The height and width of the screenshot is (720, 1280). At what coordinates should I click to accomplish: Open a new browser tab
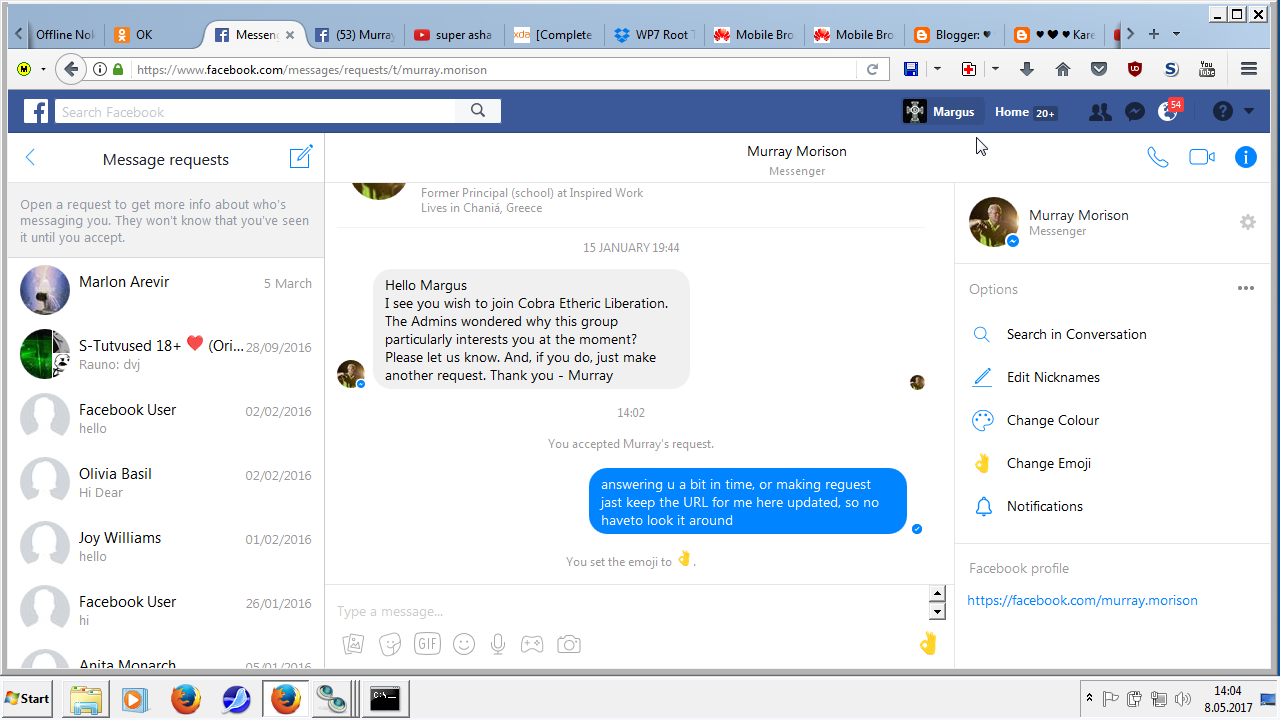click(1153, 34)
